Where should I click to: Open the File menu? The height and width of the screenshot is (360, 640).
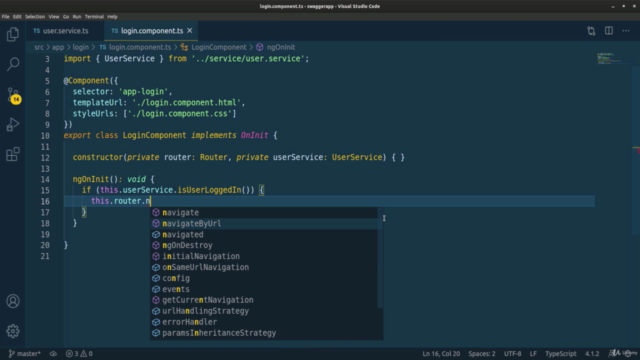tap(6, 17)
